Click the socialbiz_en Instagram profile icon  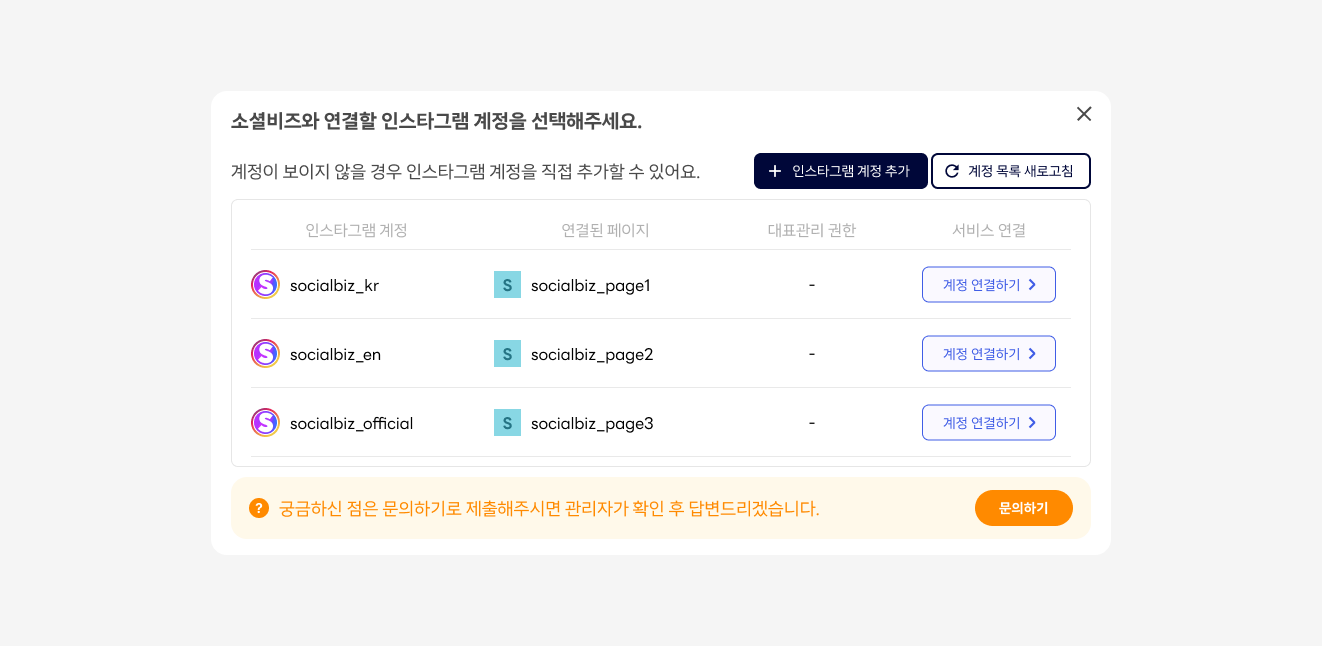click(265, 354)
